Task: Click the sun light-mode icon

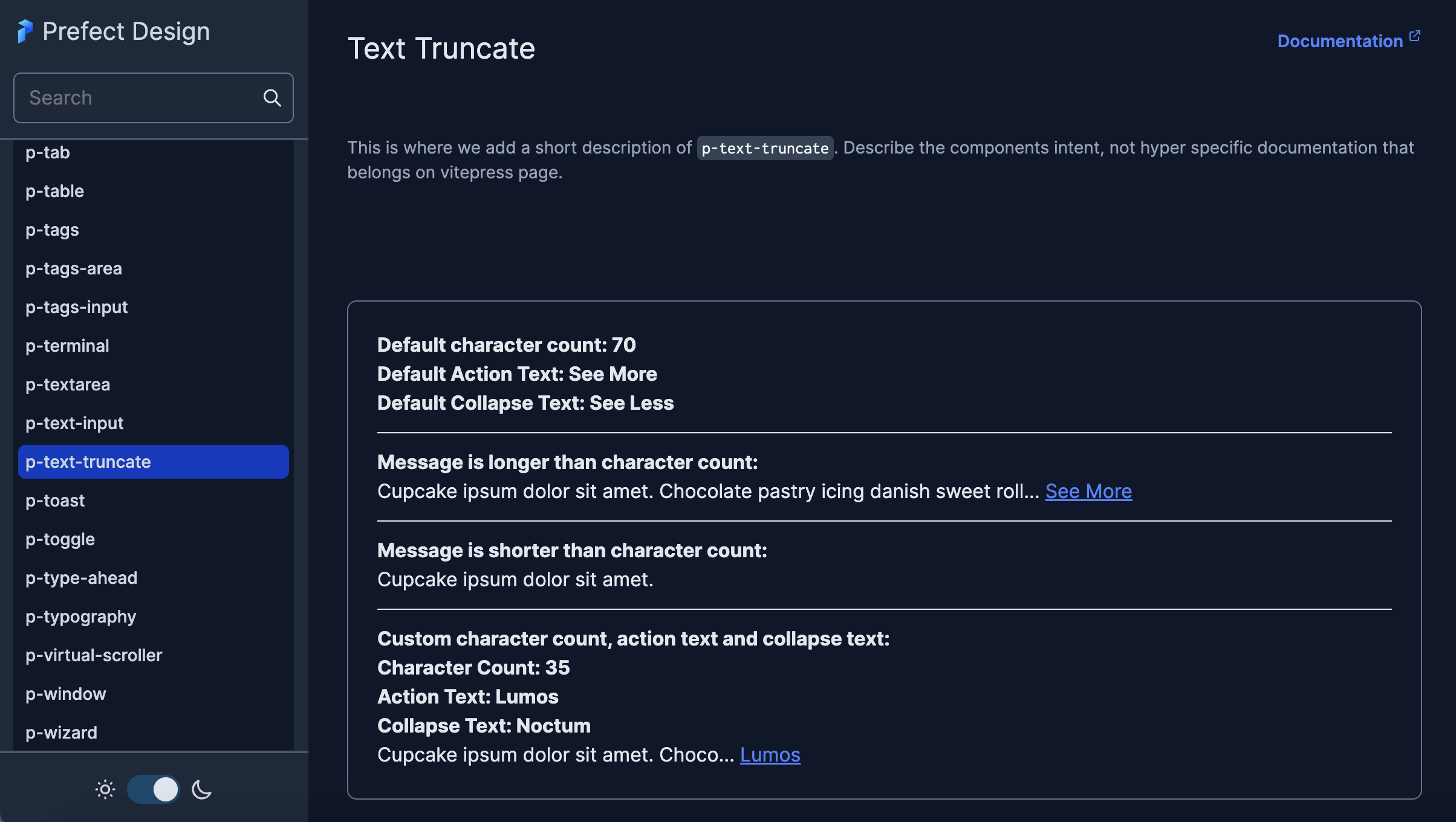Action: pos(105,789)
